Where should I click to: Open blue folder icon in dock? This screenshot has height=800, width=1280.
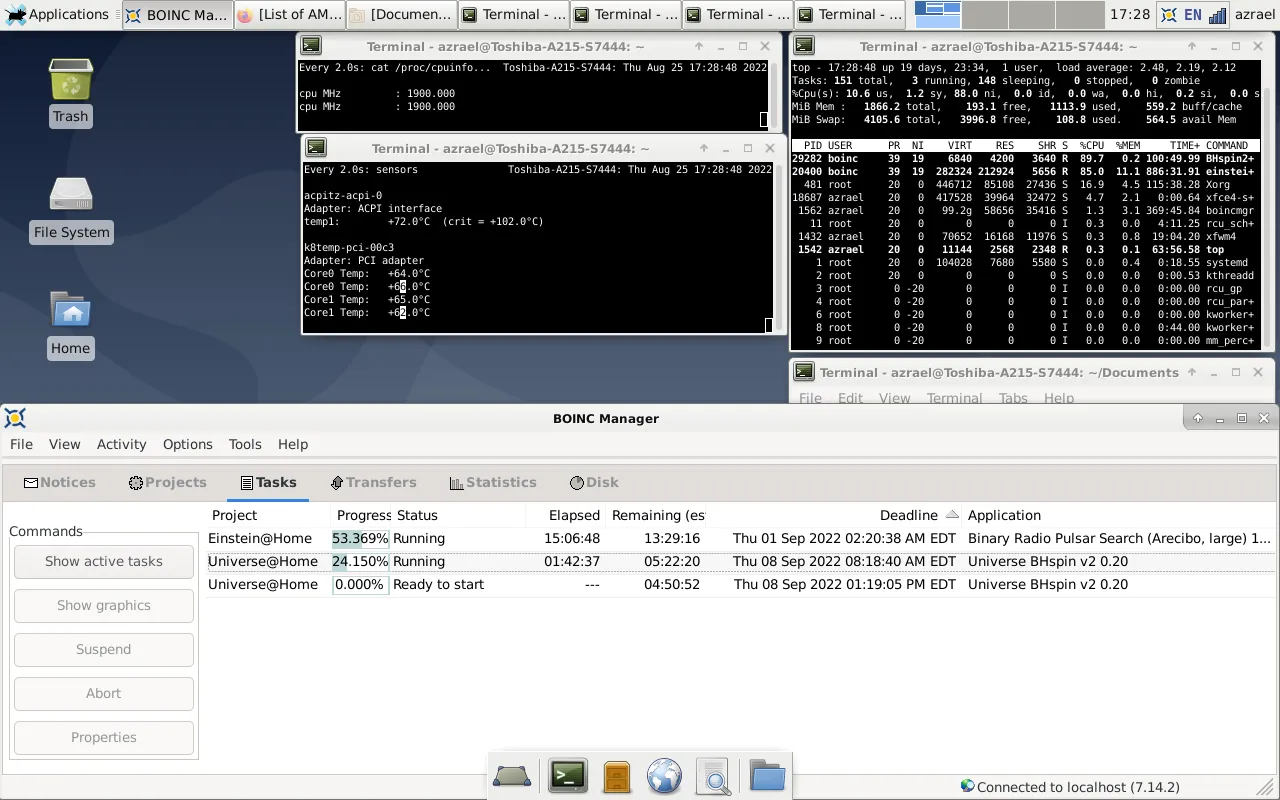pos(767,776)
